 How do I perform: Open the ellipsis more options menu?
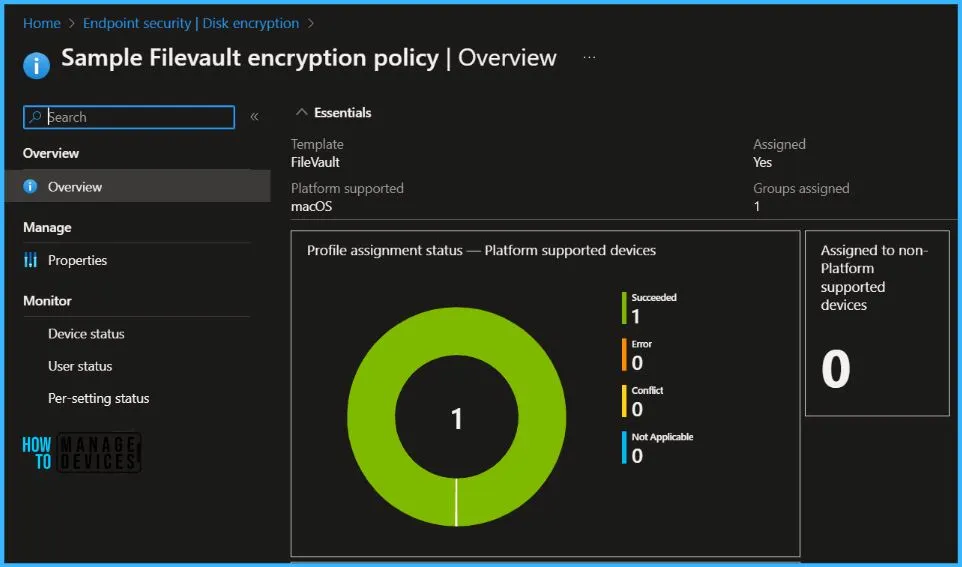[589, 58]
